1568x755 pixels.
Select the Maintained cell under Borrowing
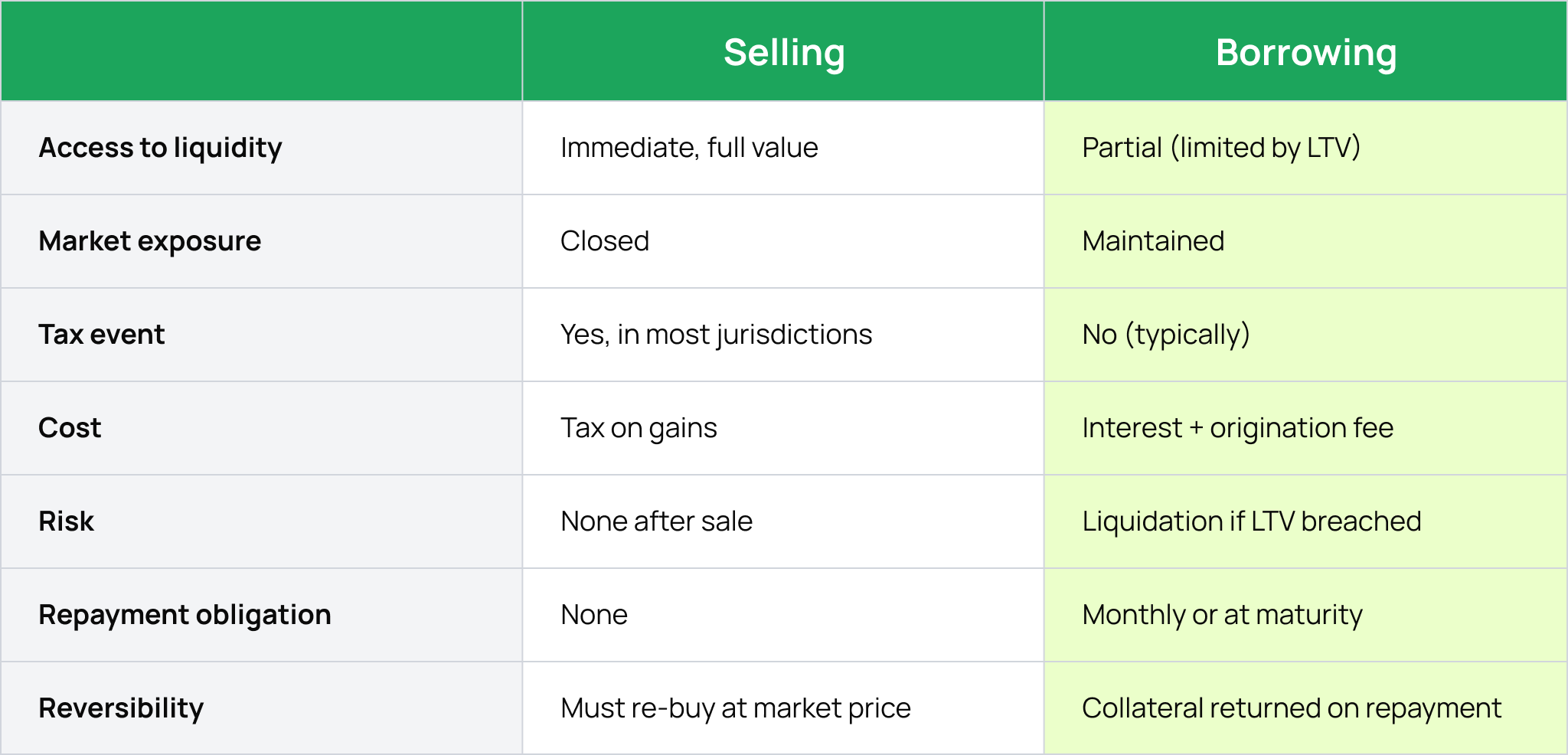[x=1153, y=241]
